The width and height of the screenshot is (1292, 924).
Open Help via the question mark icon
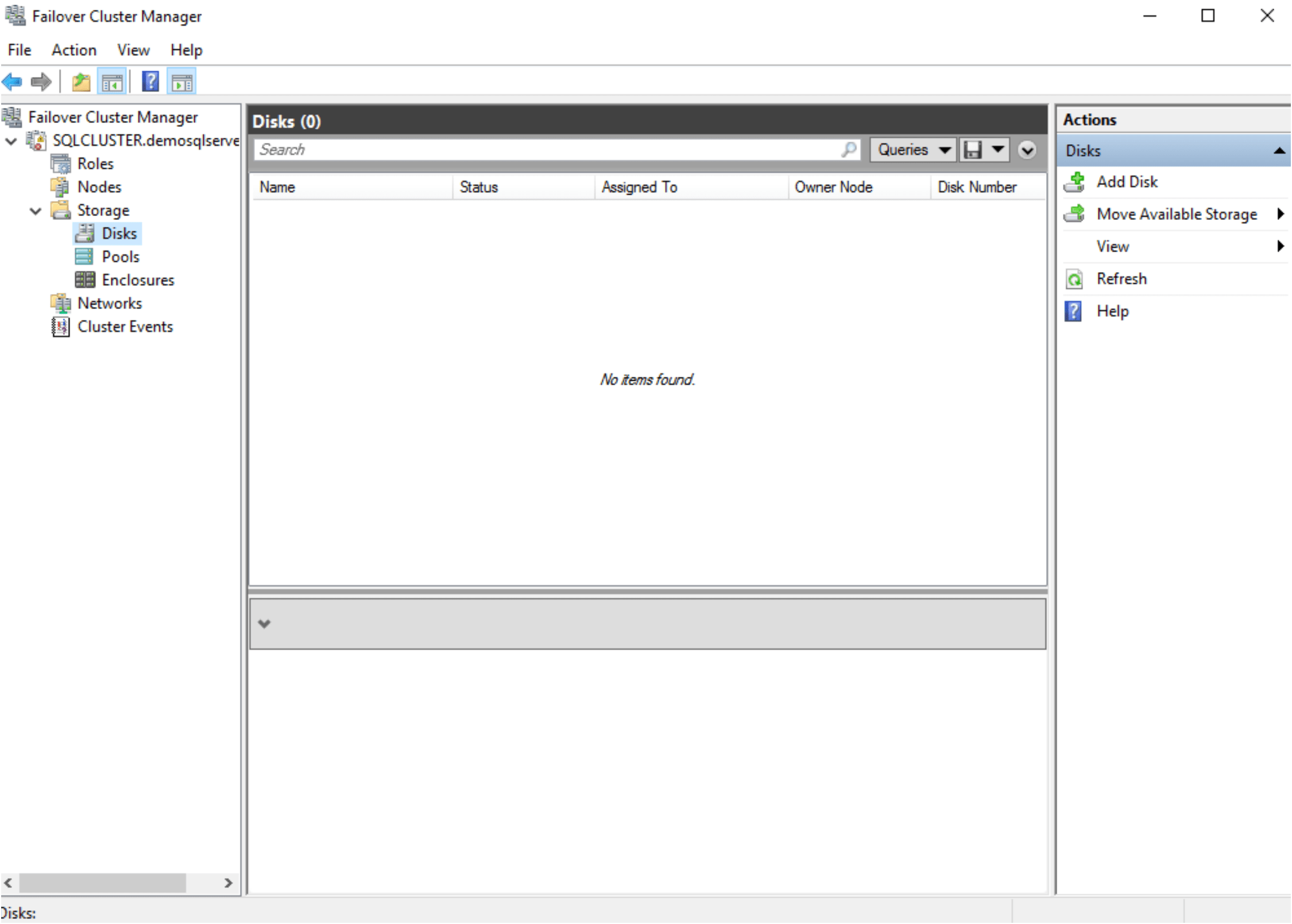pyautogui.click(x=150, y=81)
